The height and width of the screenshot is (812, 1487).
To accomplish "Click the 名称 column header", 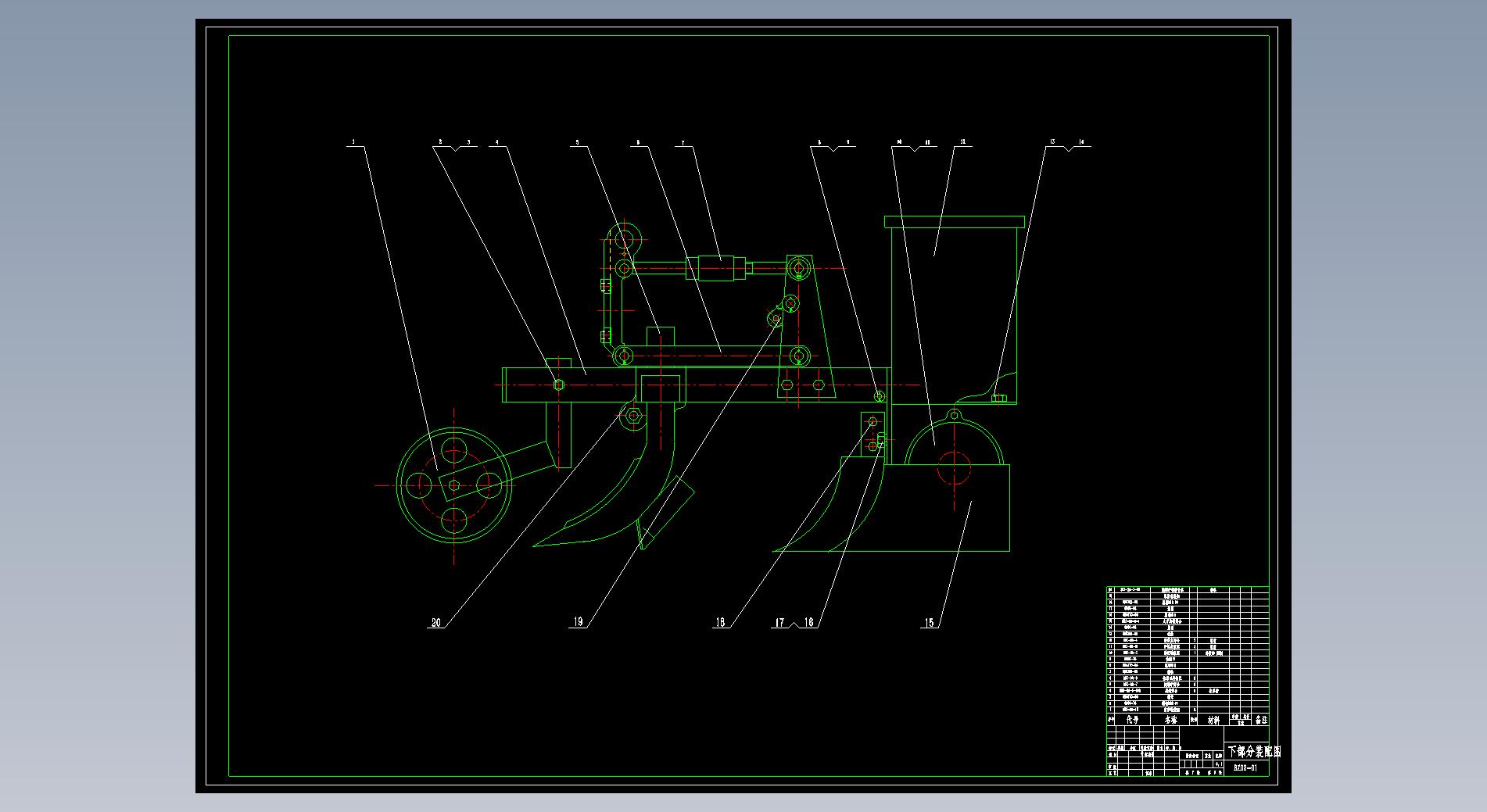I will pyautogui.click(x=1170, y=720).
